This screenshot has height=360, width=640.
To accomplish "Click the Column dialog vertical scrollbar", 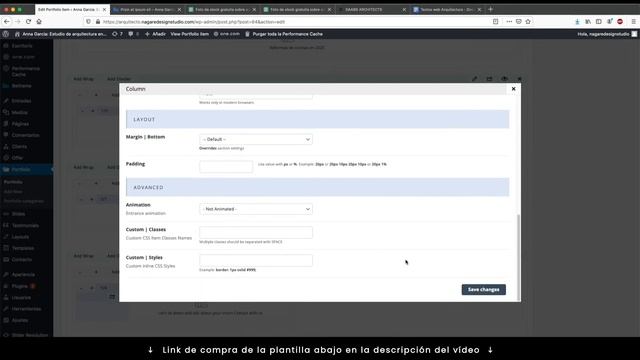I will point(519,257).
